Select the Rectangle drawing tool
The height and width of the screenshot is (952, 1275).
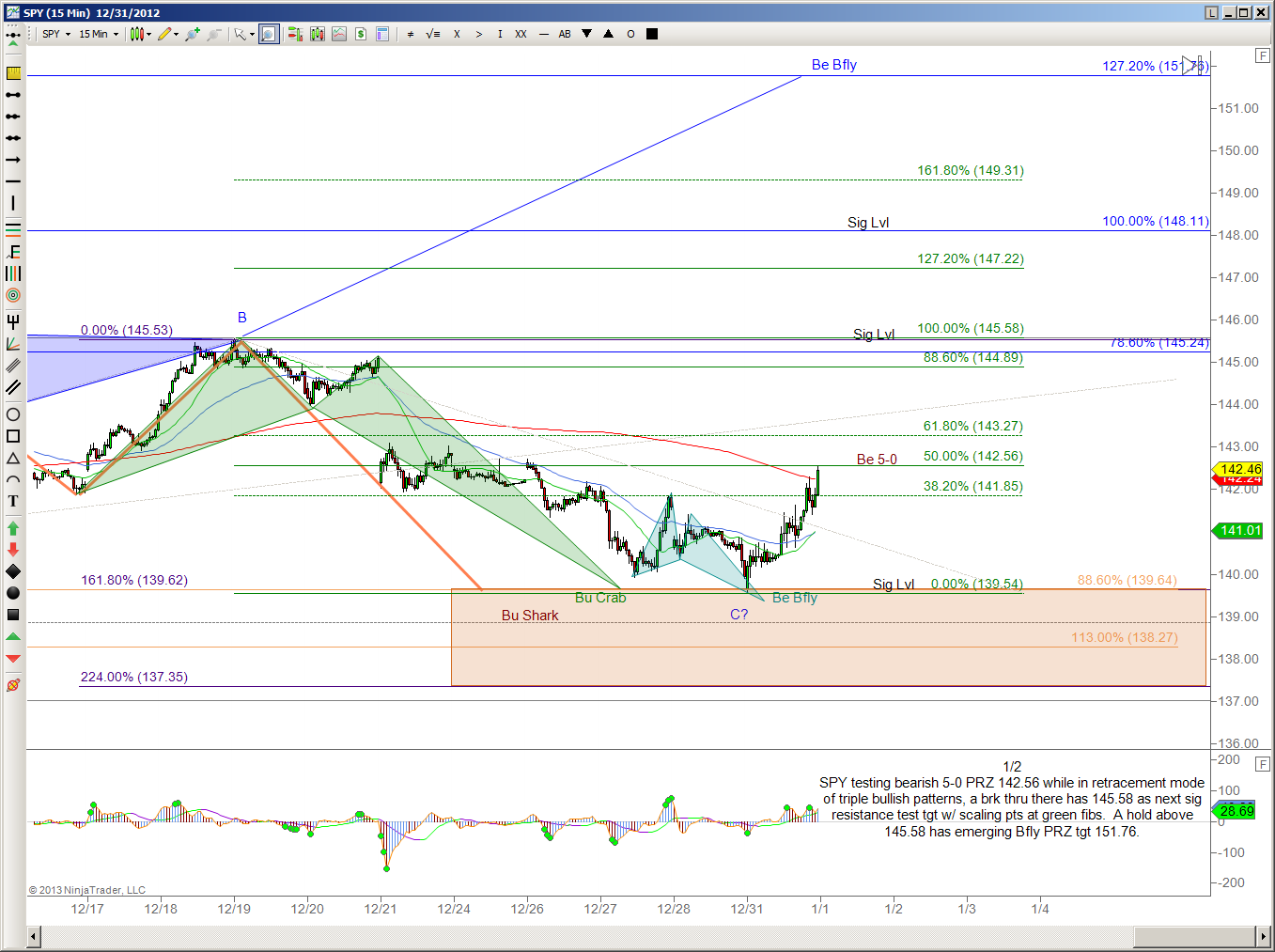13,436
